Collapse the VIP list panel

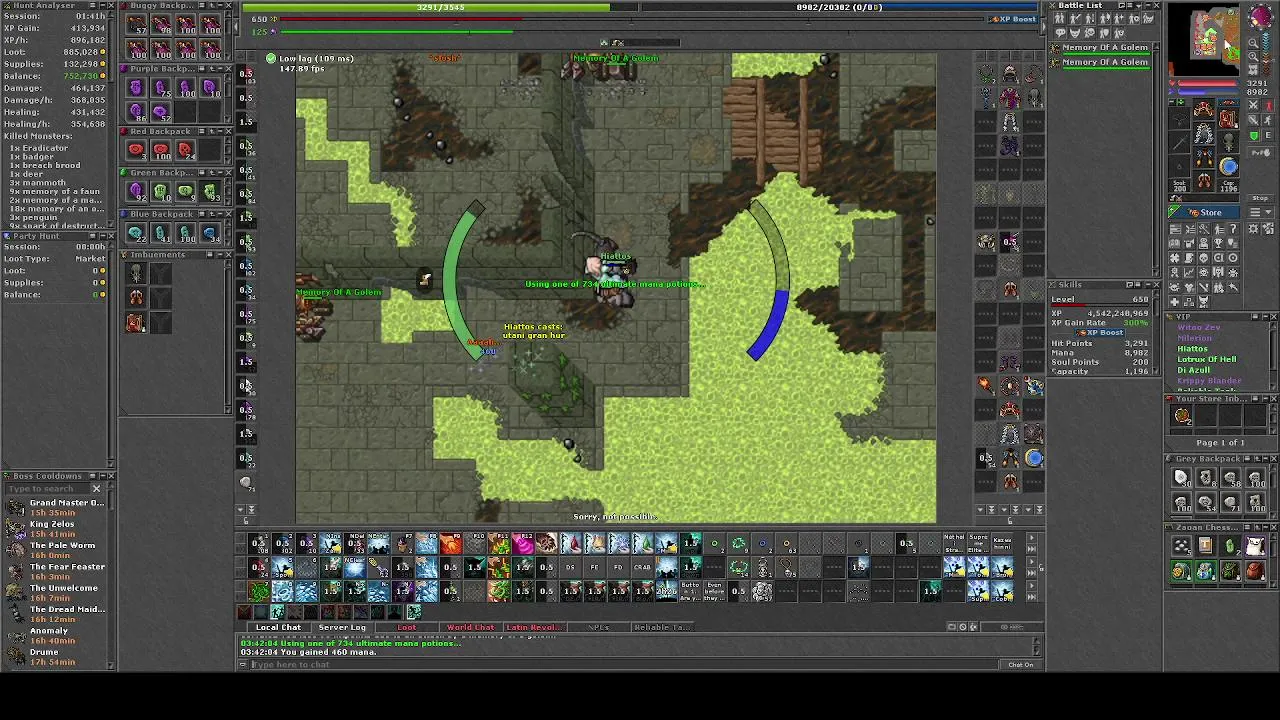(x=1265, y=316)
